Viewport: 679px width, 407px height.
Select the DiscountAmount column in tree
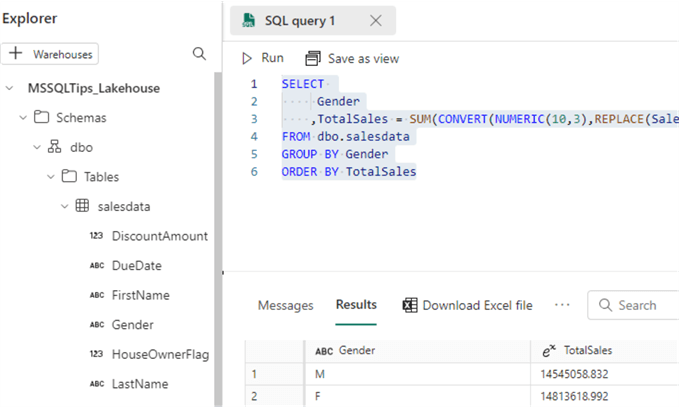coord(159,236)
